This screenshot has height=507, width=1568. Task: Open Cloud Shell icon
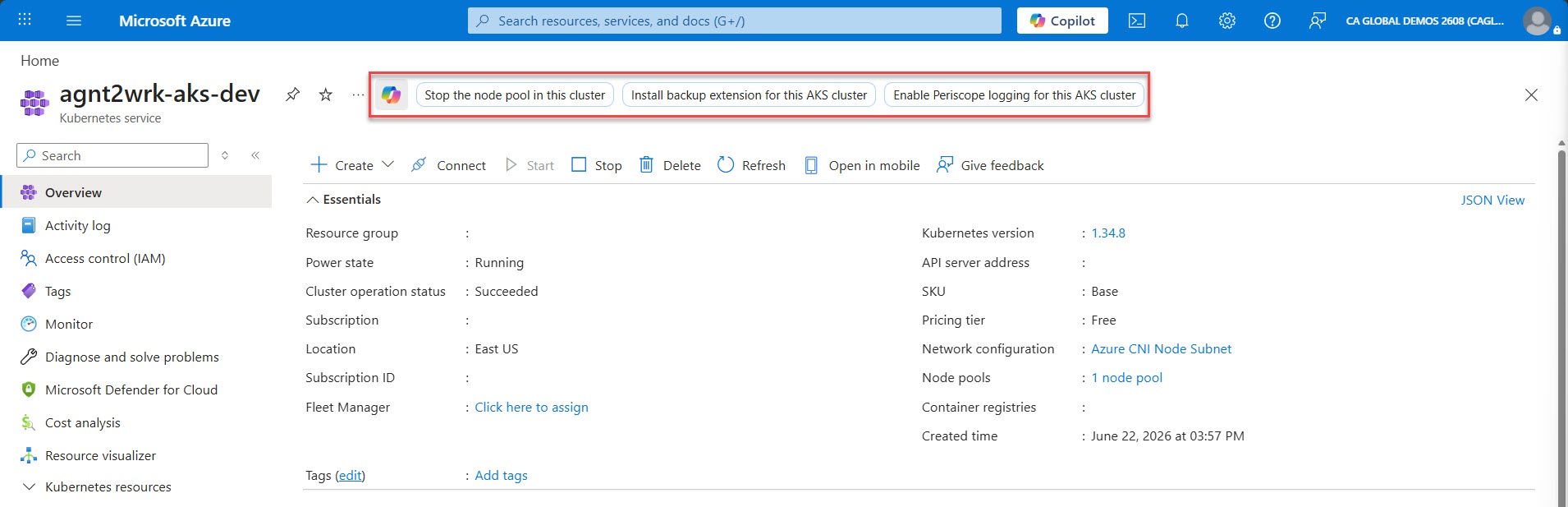(x=1137, y=21)
